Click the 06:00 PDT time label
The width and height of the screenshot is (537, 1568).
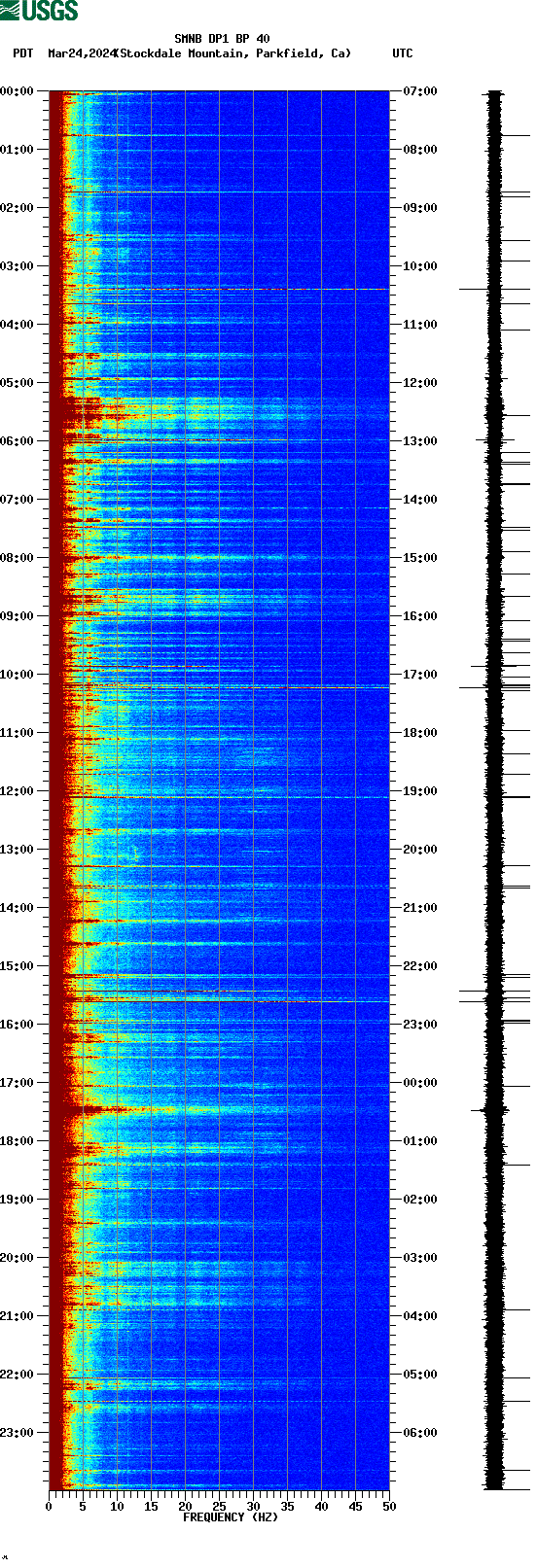[x=17, y=441]
